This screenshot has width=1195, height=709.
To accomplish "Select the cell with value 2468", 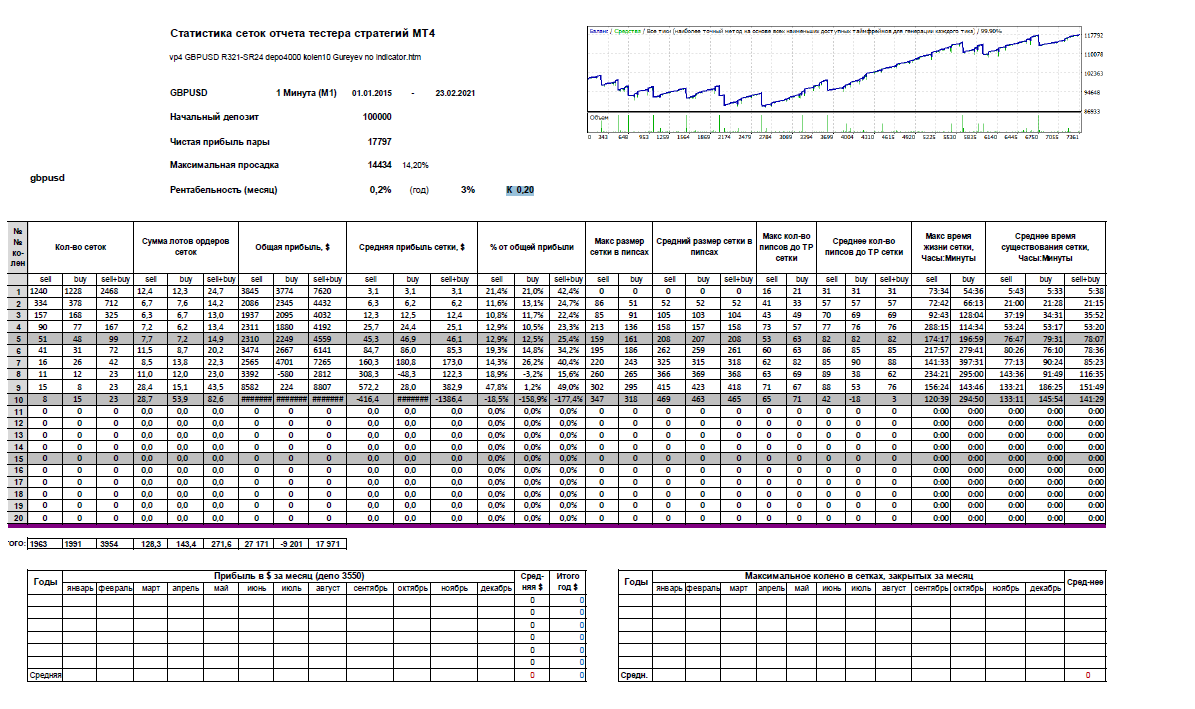I will point(114,291).
